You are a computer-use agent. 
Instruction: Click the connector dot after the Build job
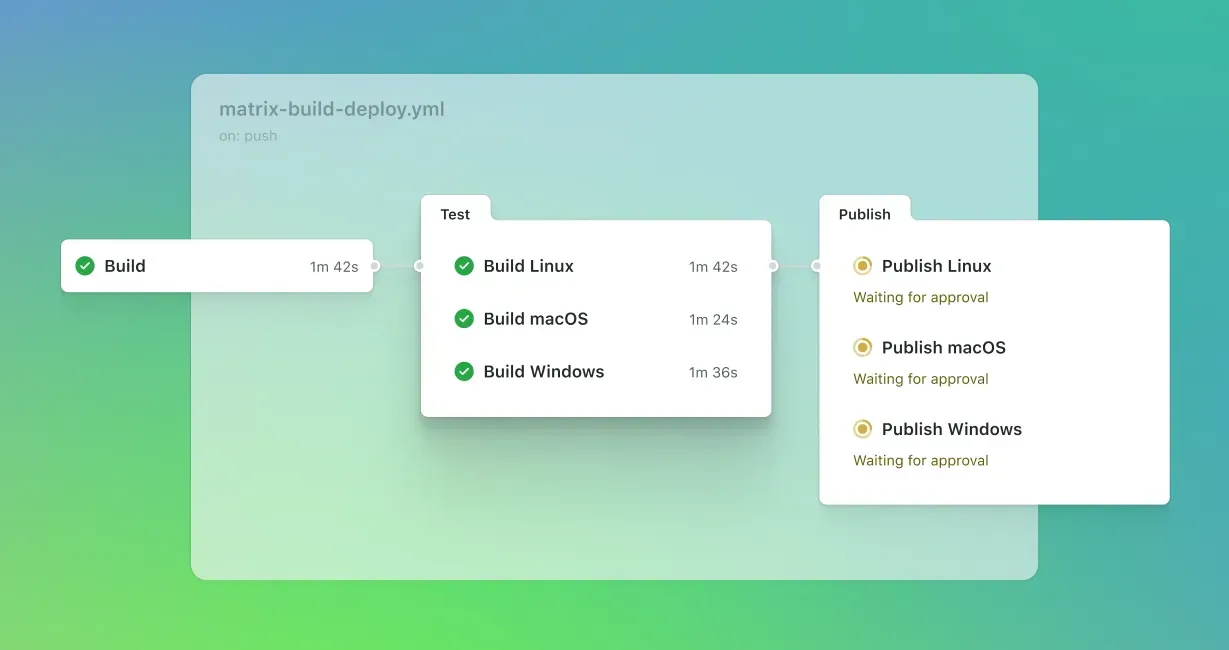[x=375, y=266]
